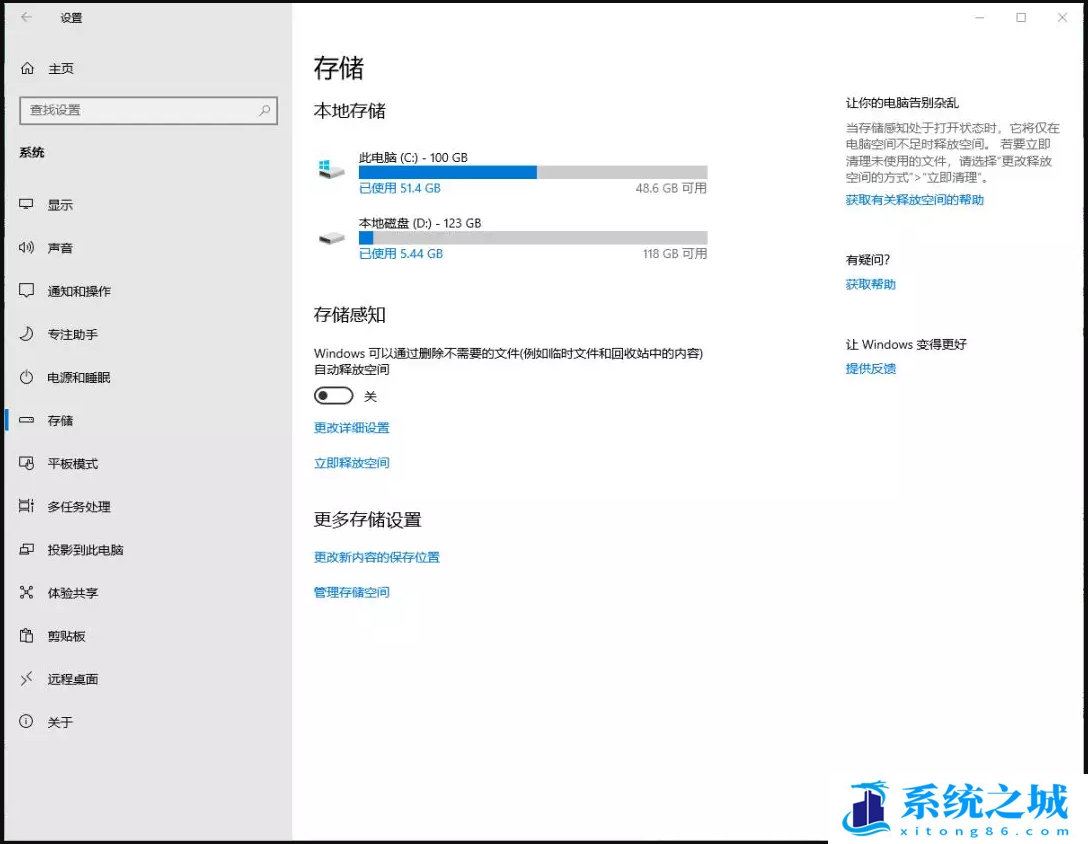Click inside the 查找设置 search box
Screen dimensions: 1088x844
[148, 111]
